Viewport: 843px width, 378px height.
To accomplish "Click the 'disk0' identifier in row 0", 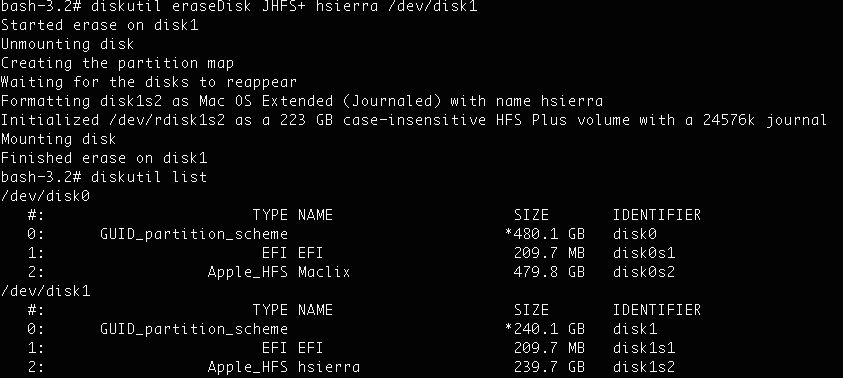I will 635,234.
